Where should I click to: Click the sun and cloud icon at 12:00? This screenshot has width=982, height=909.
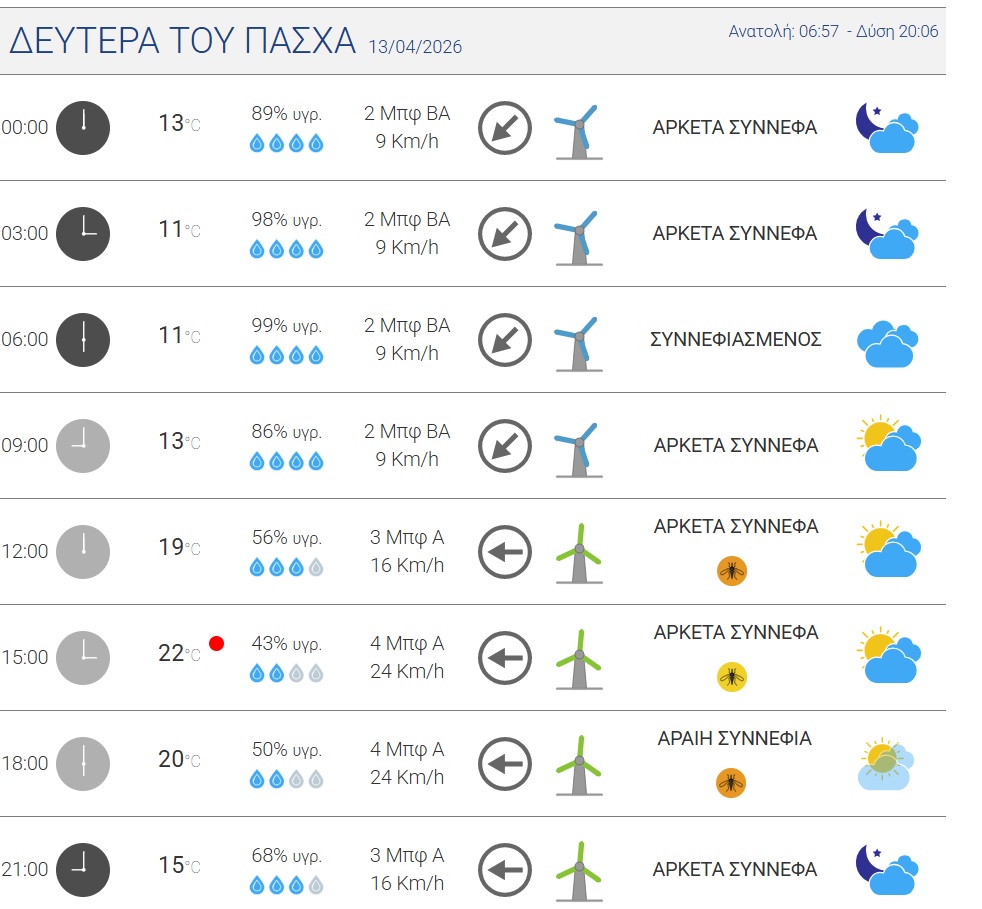click(x=888, y=550)
